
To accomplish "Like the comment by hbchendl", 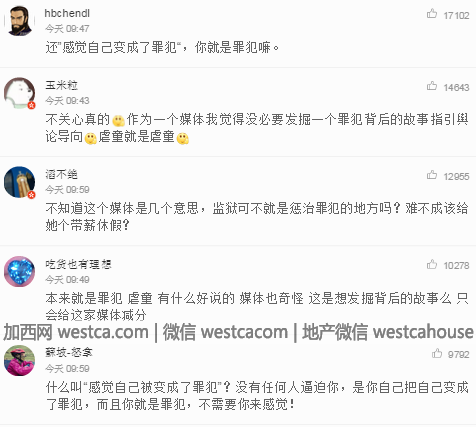I will click(x=432, y=14).
